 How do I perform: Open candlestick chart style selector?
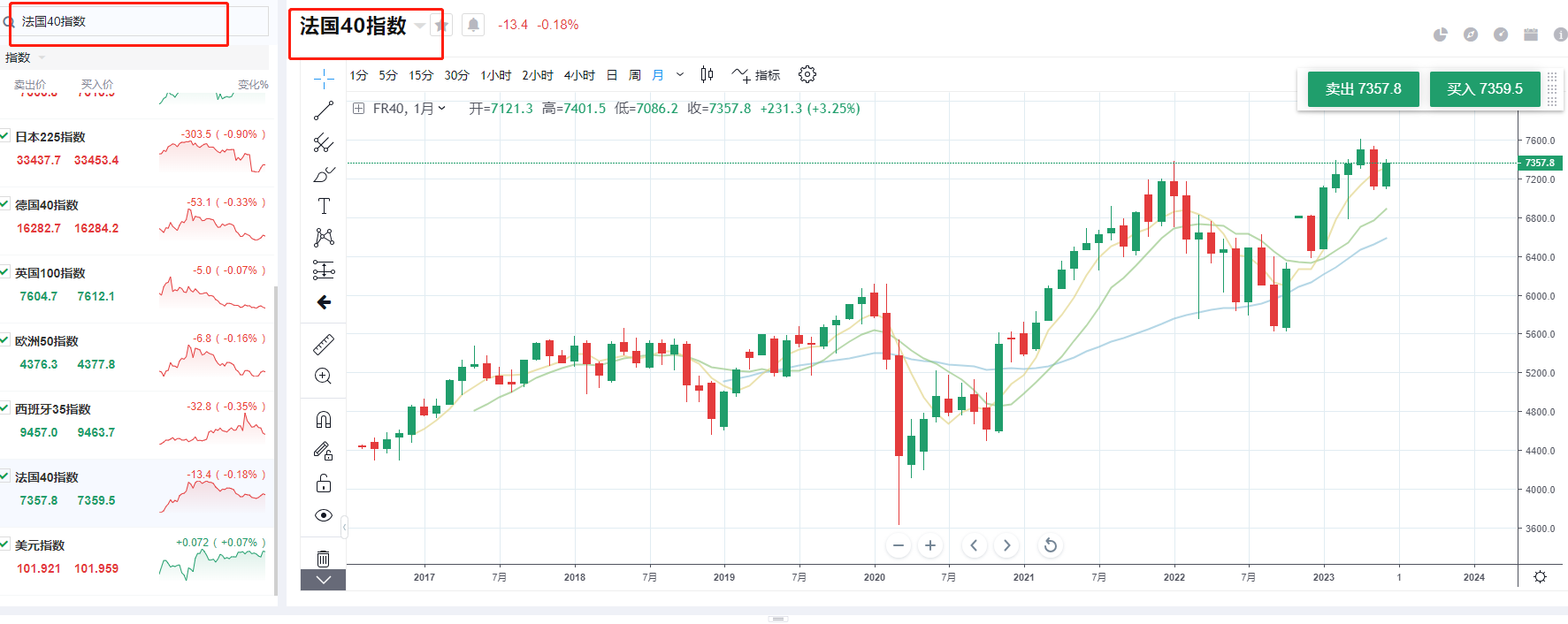click(x=707, y=75)
